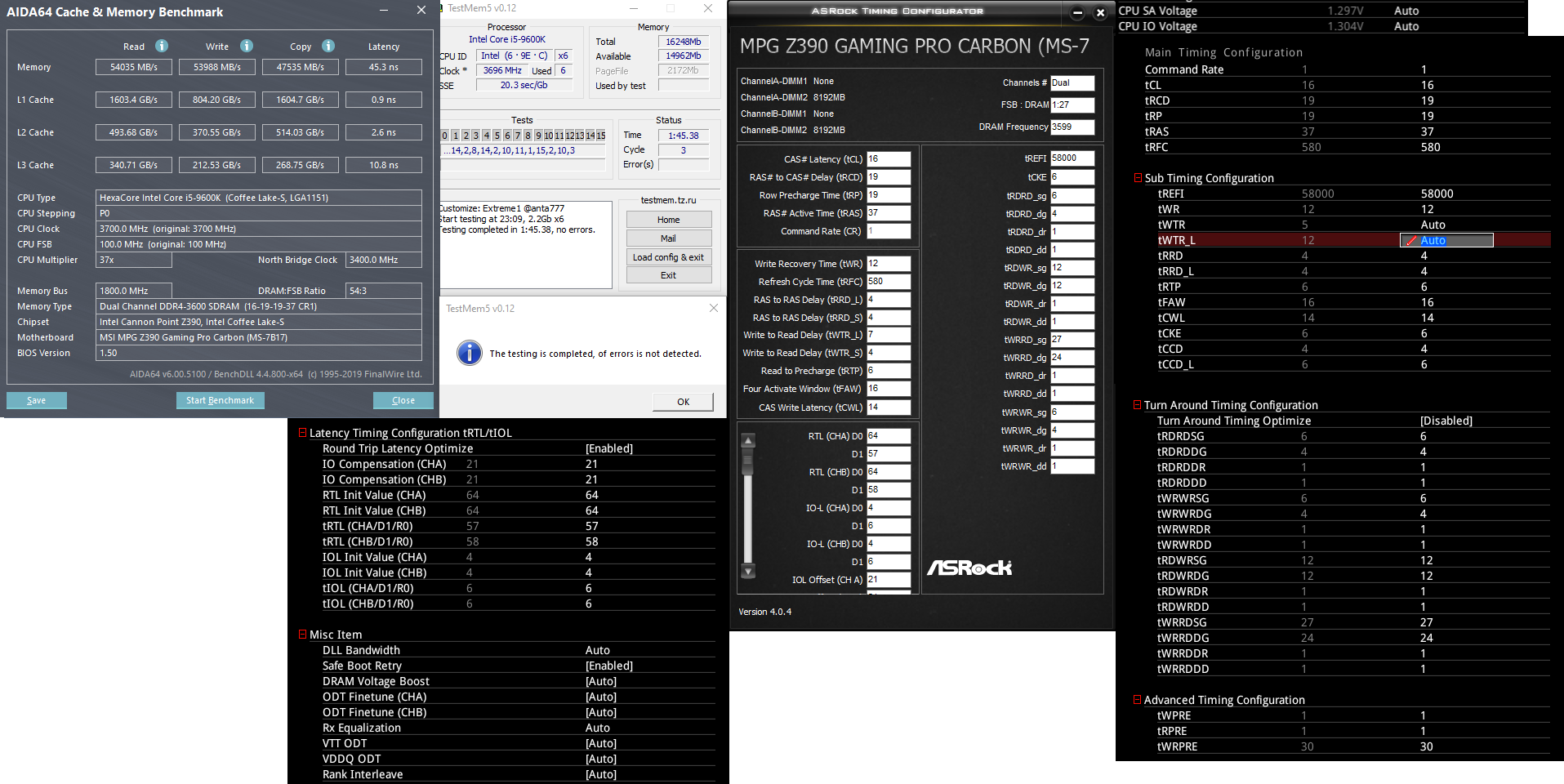Click the RAS# to CAS# Delay (tRCD) field
The image size is (1564, 784).
point(889,177)
